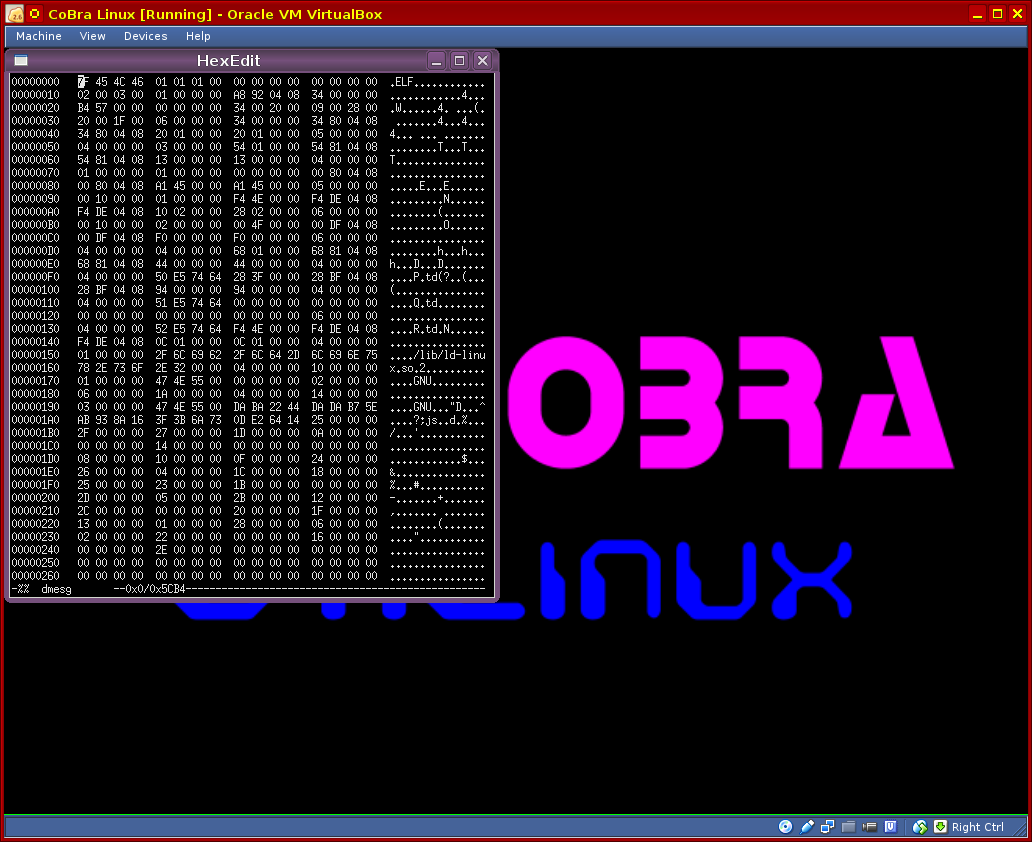The image size is (1032, 842).
Task: Close the HexEdit window
Action: click(482, 60)
